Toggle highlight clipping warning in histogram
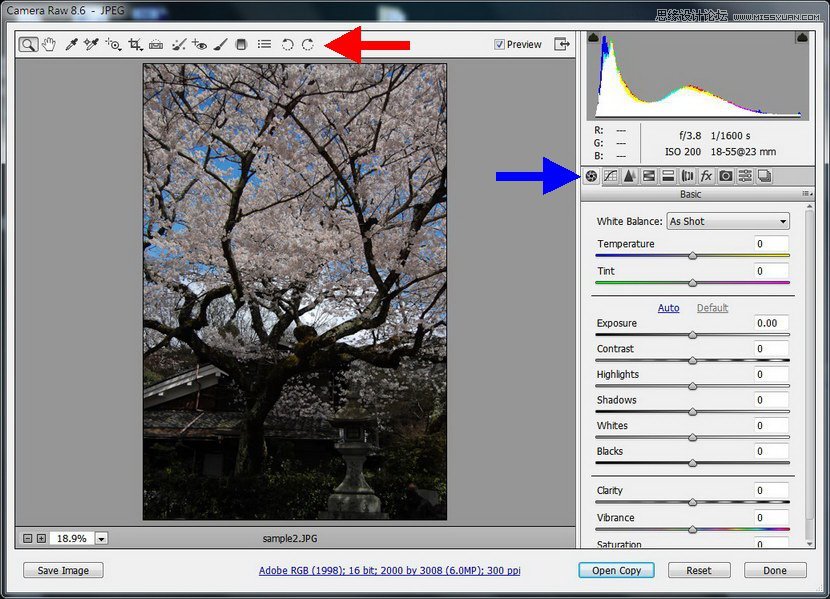830x599 pixels. pyautogui.click(x=802, y=37)
